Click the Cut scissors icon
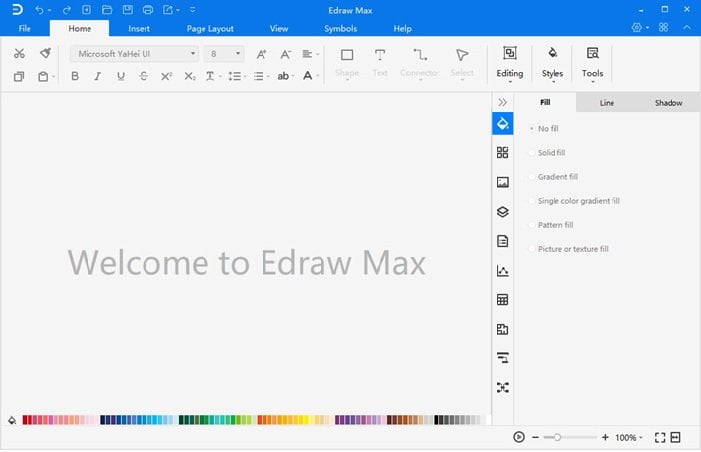 pyautogui.click(x=19, y=54)
